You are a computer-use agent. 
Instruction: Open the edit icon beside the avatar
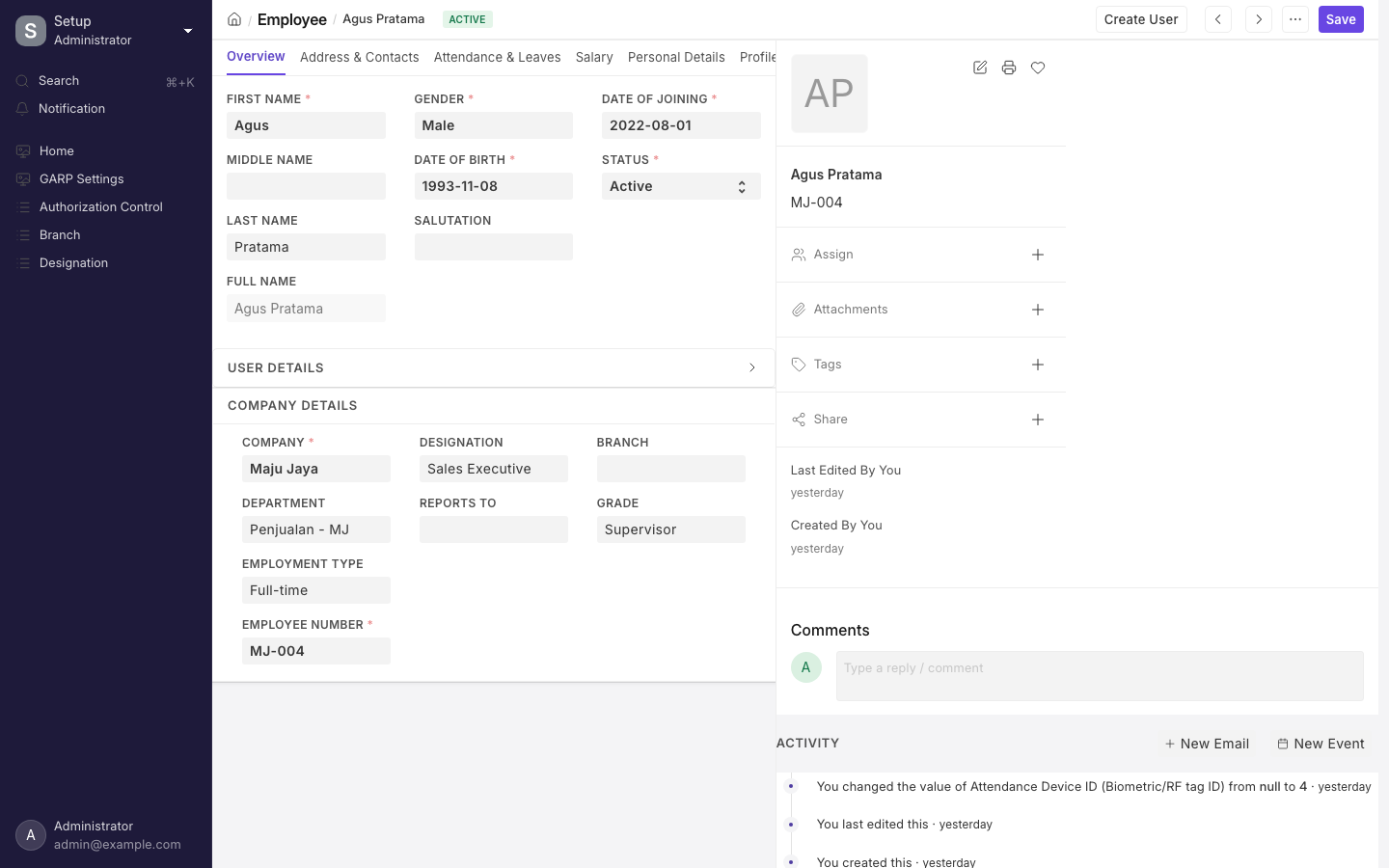[x=980, y=68]
